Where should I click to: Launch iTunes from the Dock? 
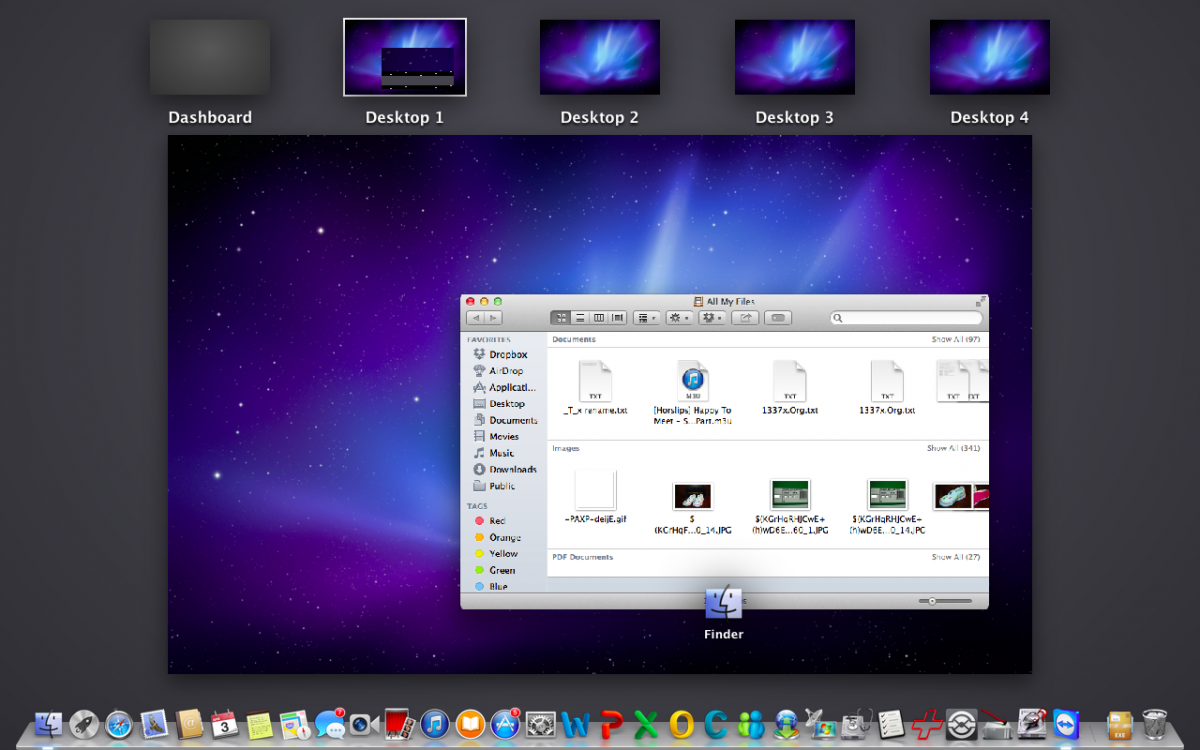point(434,724)
